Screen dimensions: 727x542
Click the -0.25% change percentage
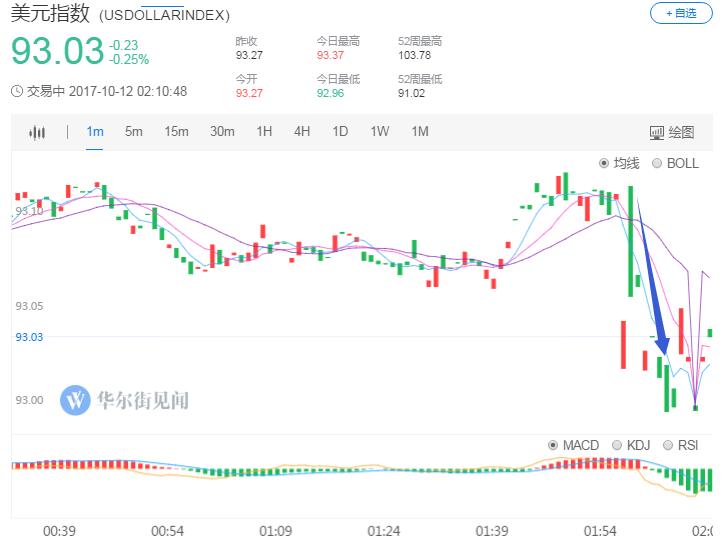[129, 59]
